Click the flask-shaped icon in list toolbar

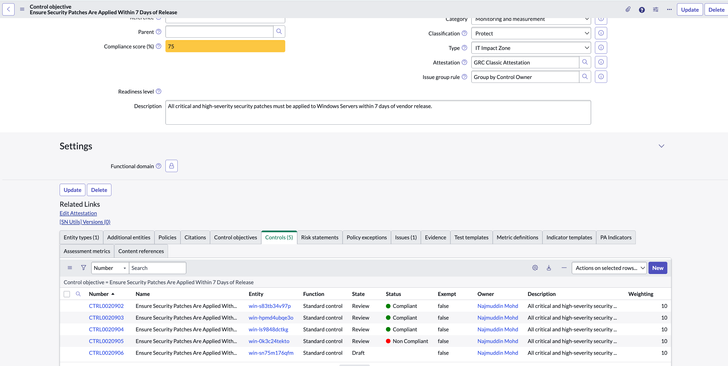(549, 268)
